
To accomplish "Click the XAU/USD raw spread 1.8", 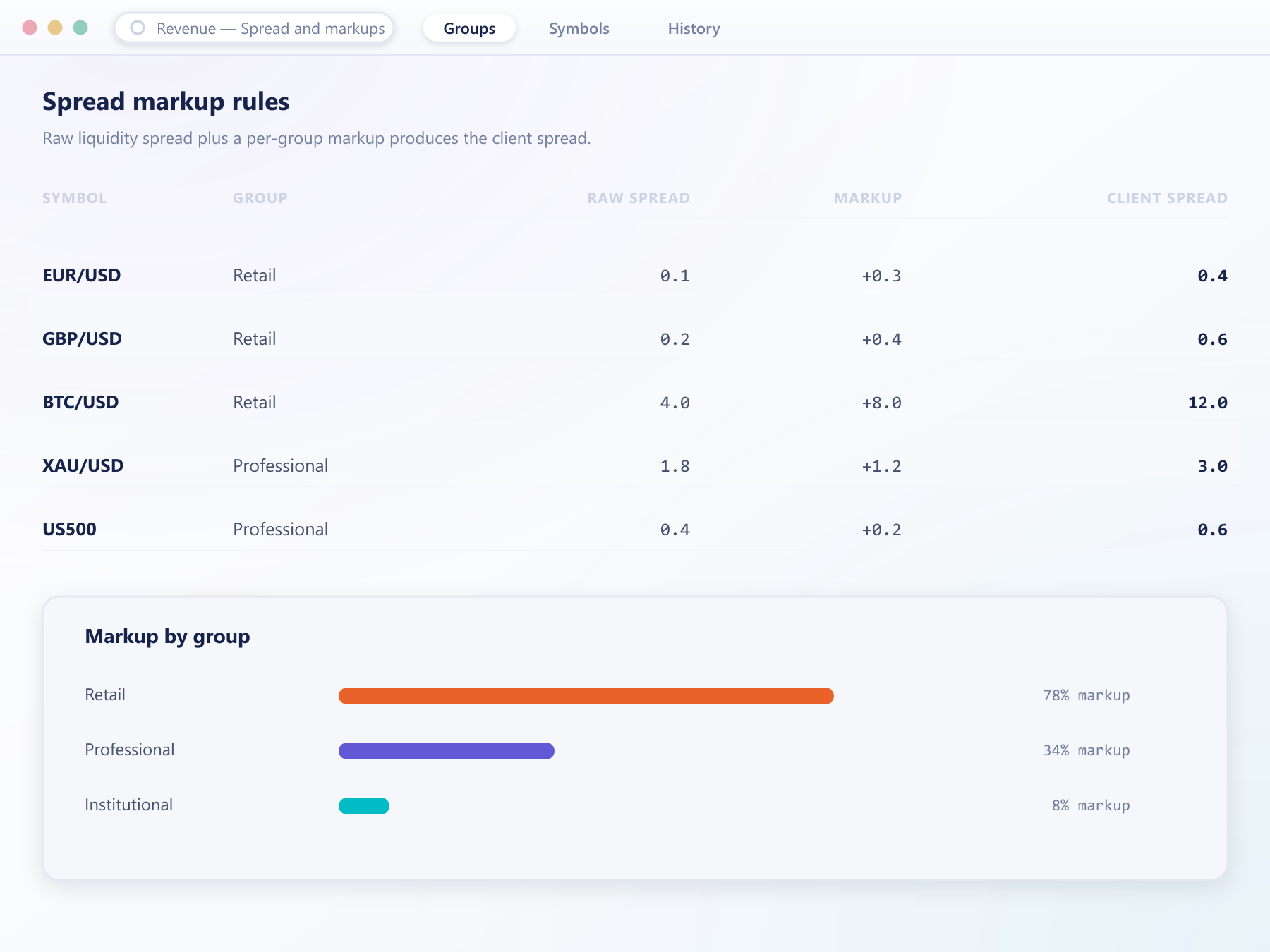I will coord(675,466).
